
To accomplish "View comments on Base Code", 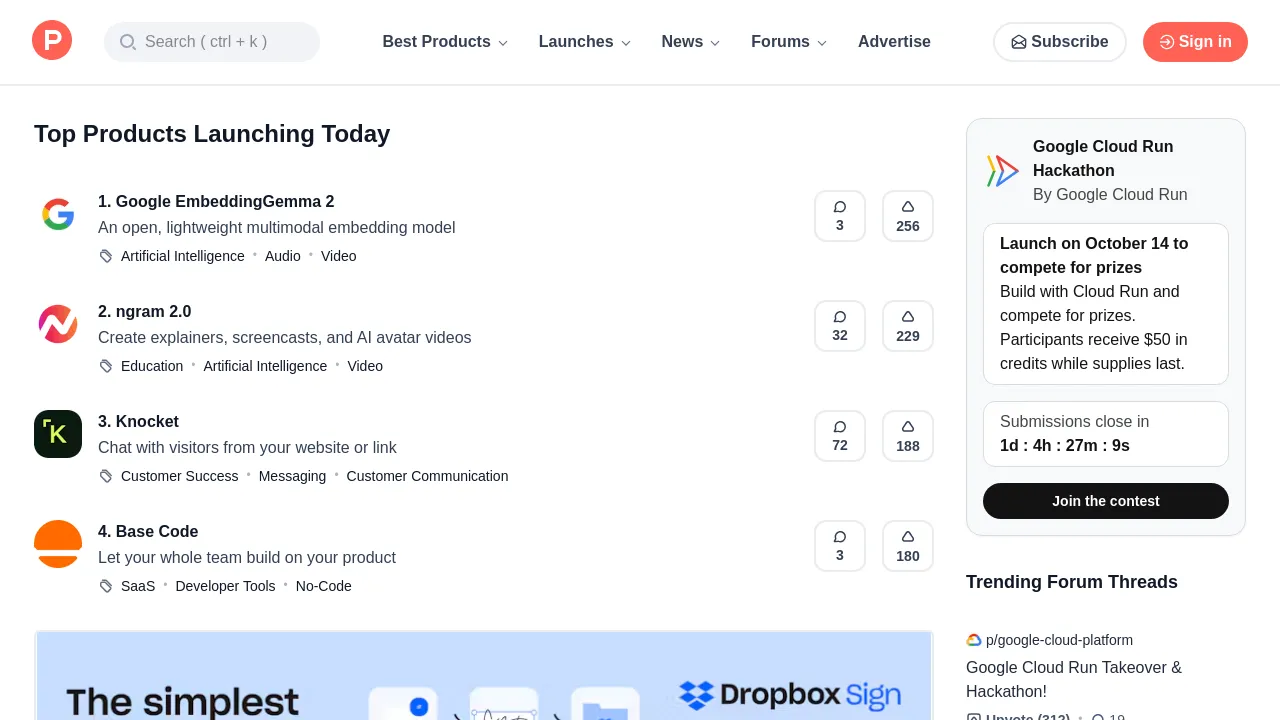I will point(840,546).
